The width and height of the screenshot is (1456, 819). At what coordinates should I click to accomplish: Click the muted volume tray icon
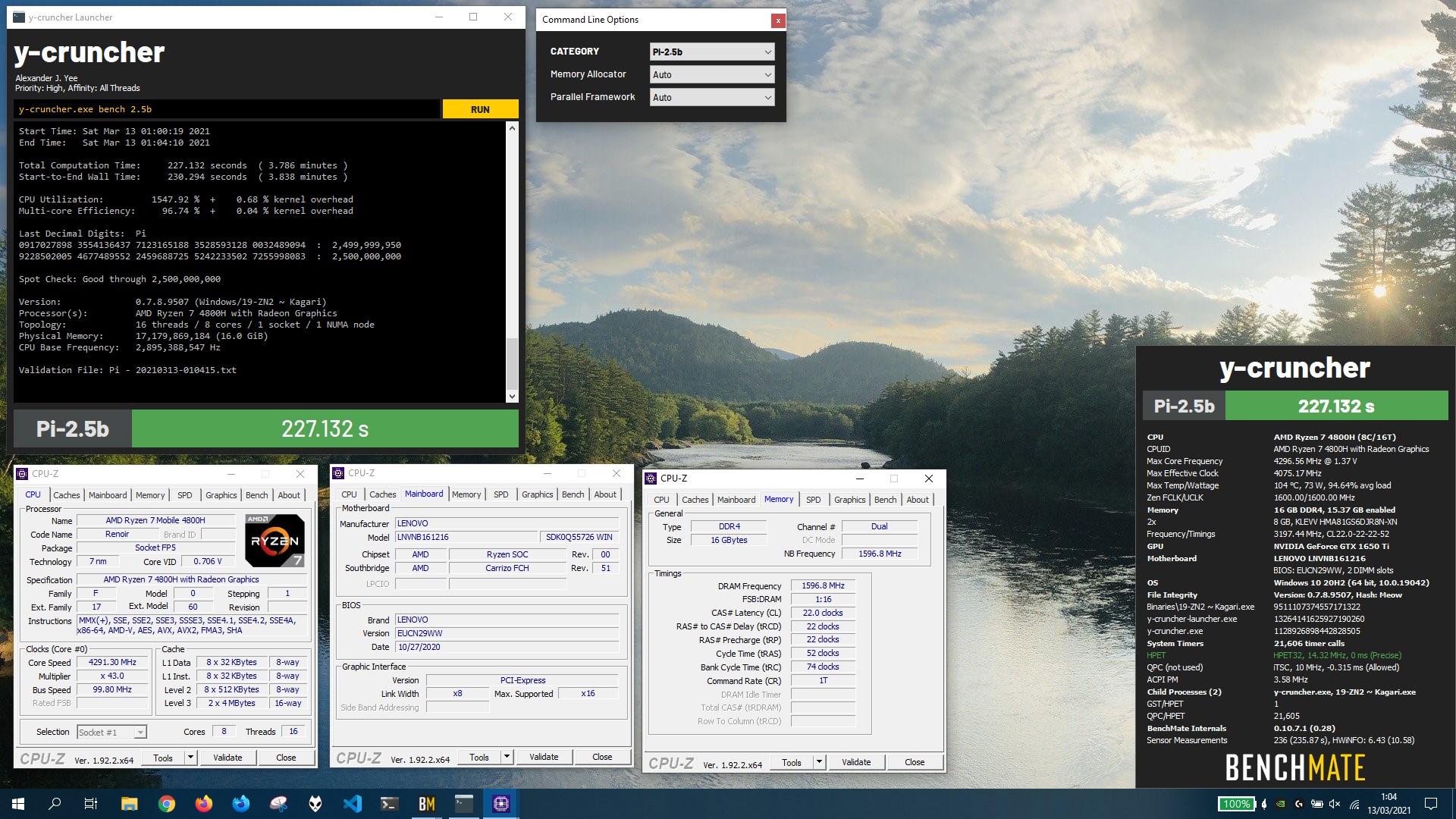pos(1335,804)
